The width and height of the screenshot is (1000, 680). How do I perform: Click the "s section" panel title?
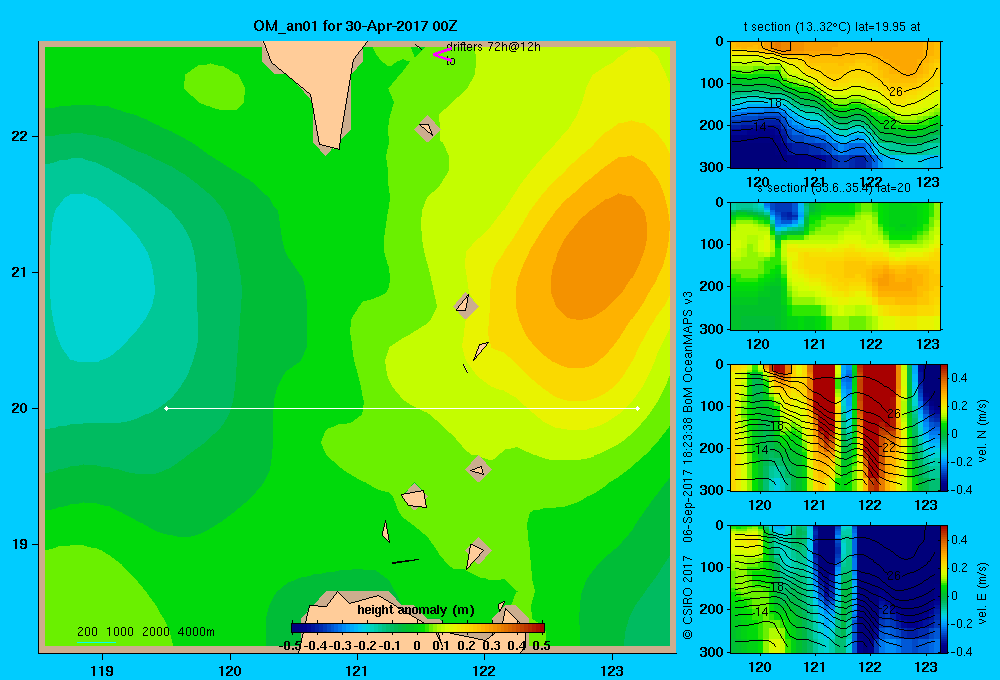coord(781,188)
